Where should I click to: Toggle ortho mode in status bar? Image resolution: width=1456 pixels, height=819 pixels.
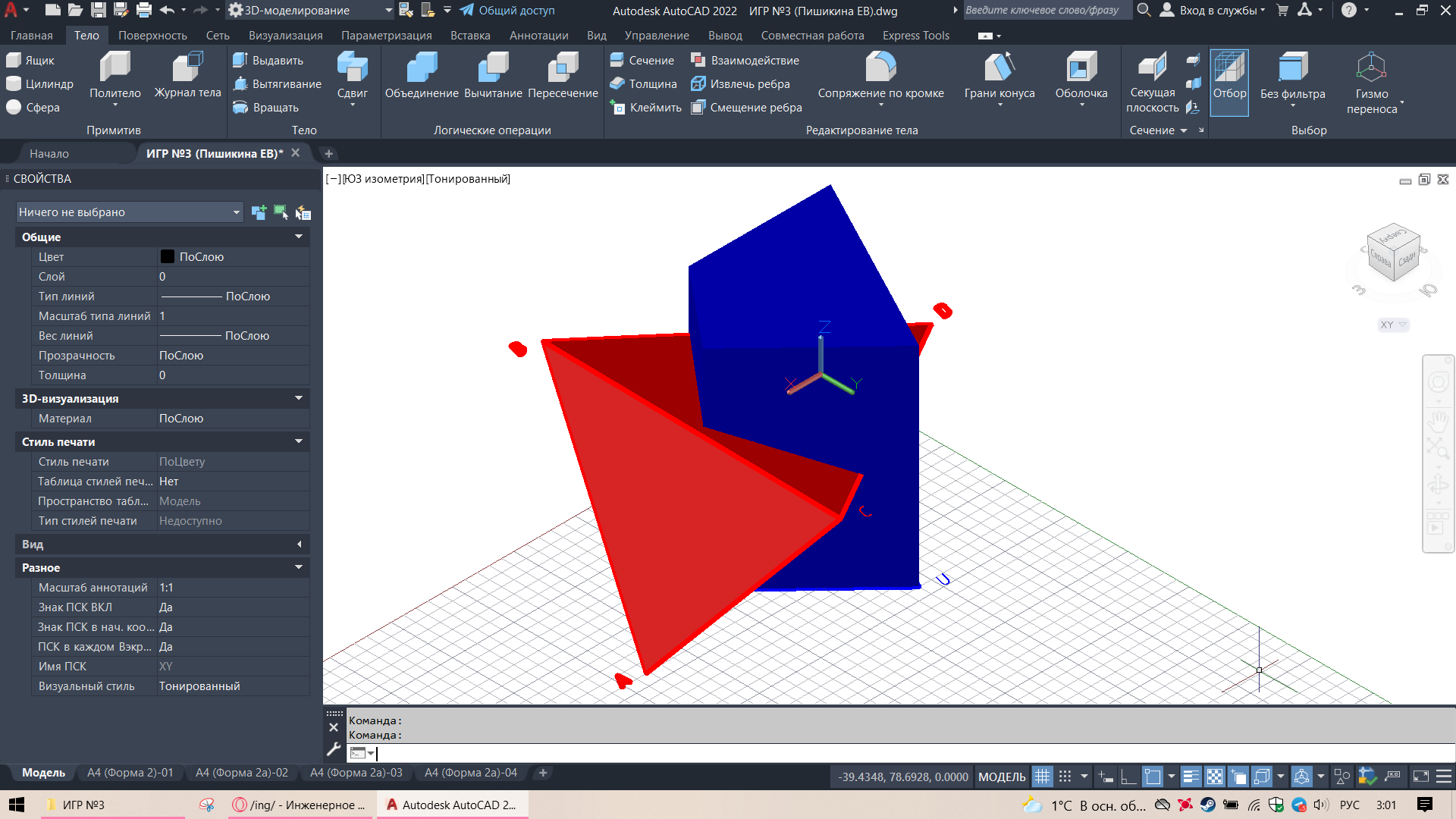[1128, 777]
